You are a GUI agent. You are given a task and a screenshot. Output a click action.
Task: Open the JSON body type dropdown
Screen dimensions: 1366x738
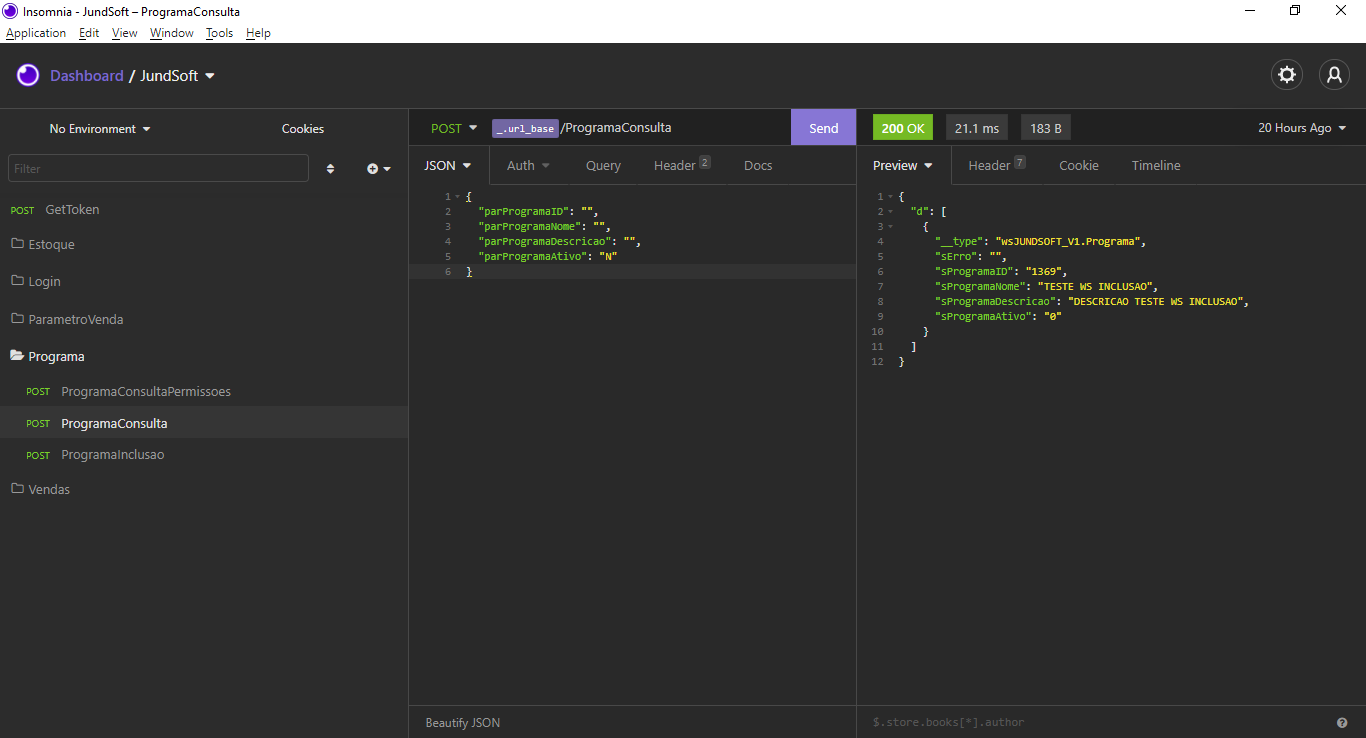pyautogui.click(x=448, y=166)
